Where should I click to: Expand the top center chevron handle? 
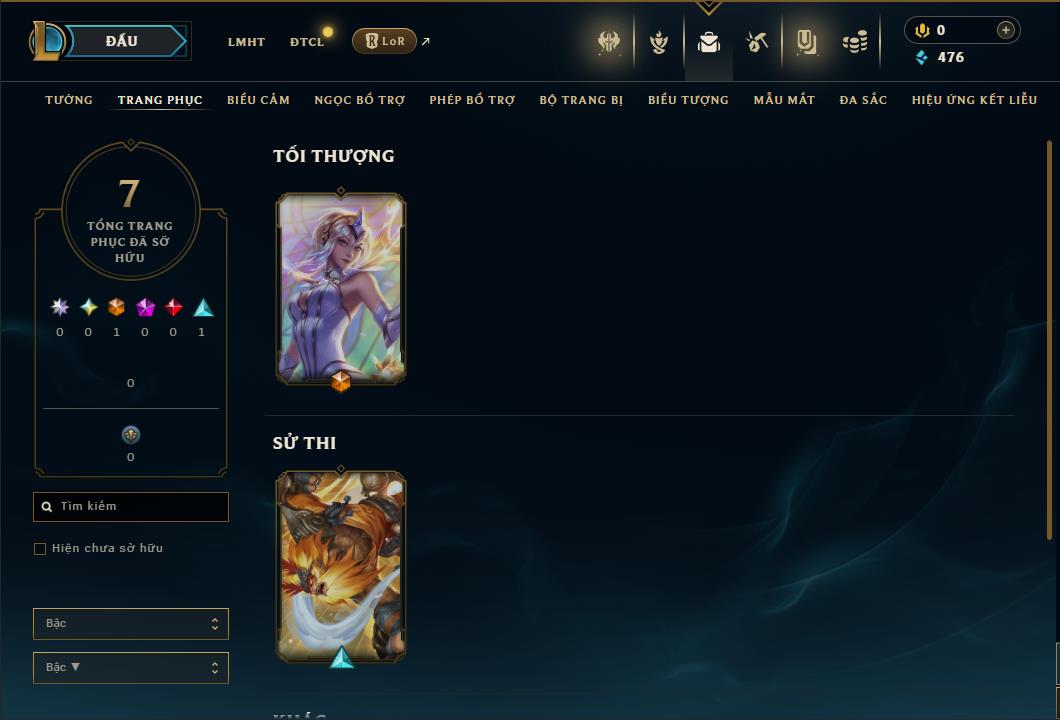click(708, 7)
